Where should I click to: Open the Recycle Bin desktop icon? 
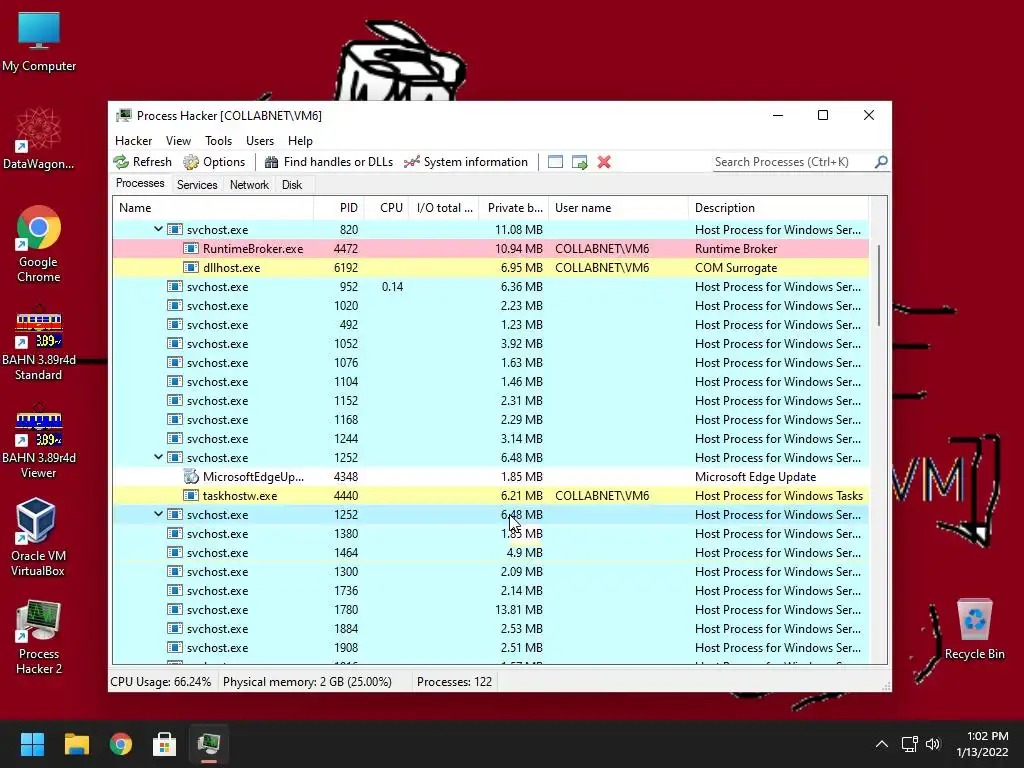click(x=974, y=629)
